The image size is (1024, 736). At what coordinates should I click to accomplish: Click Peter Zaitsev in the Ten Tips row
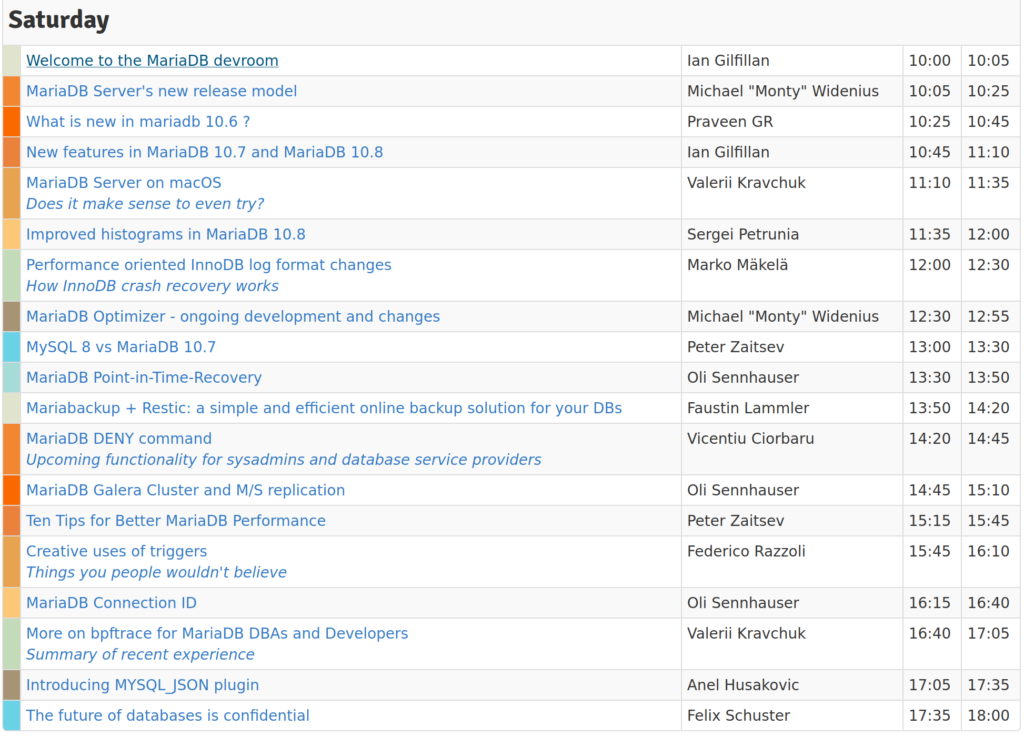pos(735,521)
